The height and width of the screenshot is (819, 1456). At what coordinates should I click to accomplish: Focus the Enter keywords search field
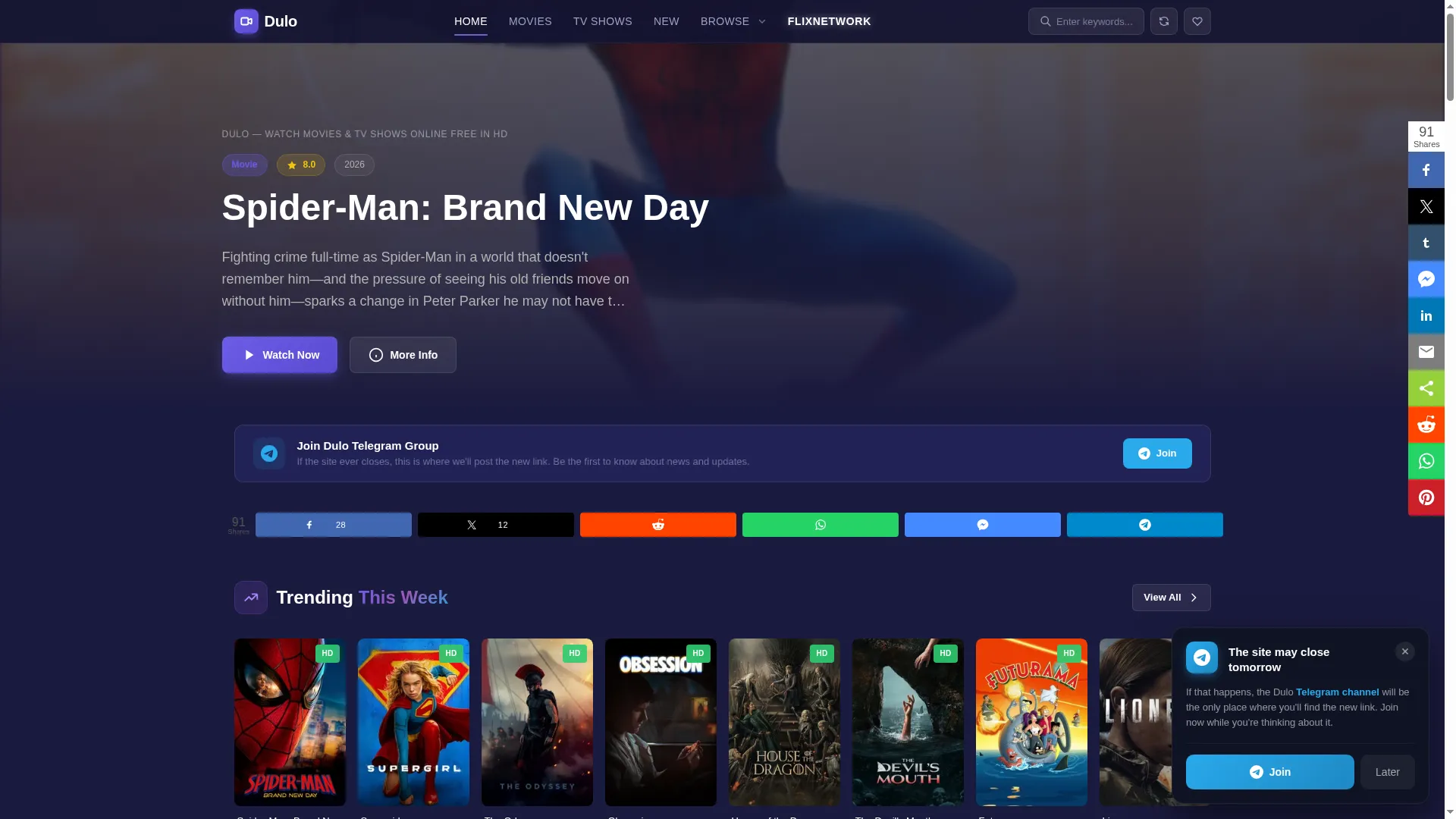coord(1086,21)
